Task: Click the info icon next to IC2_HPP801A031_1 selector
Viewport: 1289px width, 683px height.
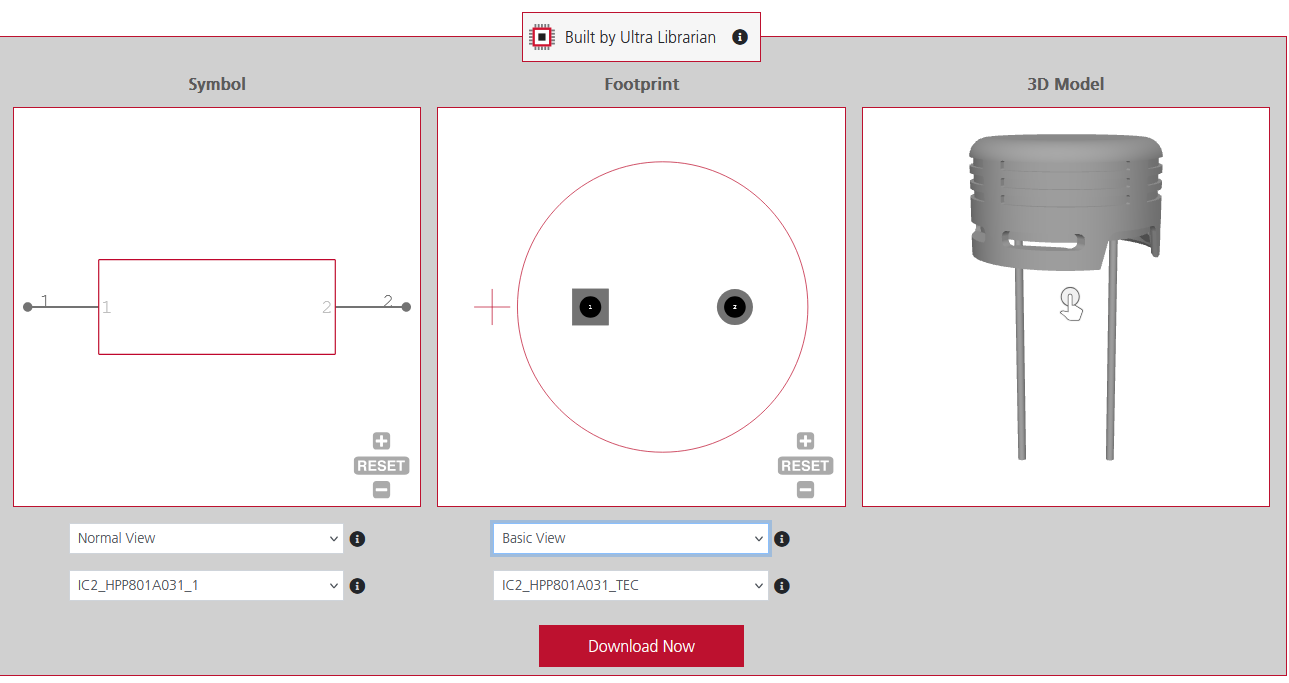Action: [x=357, y=585]
